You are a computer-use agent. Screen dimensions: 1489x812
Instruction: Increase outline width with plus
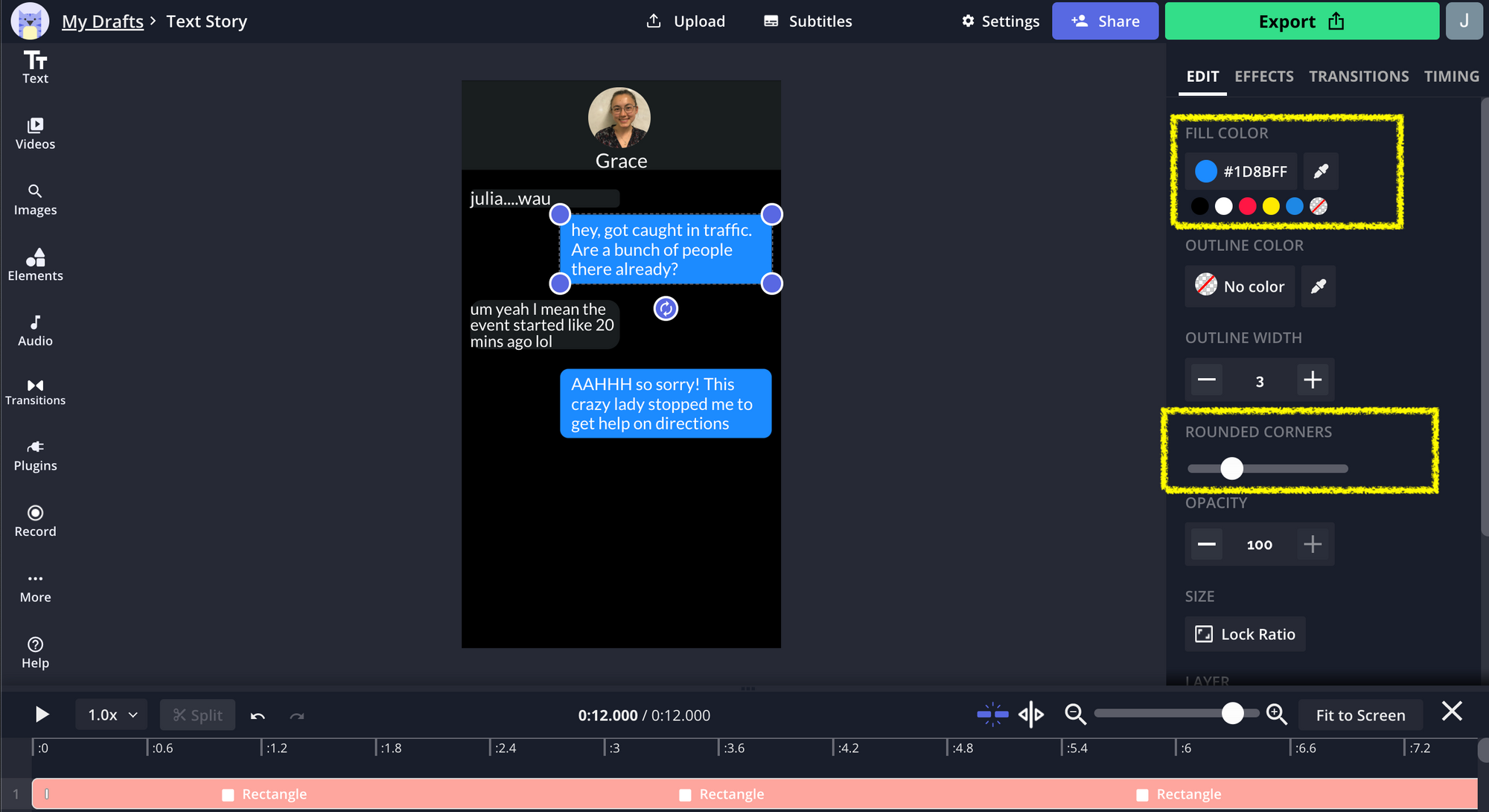[x=1313, y=380]
